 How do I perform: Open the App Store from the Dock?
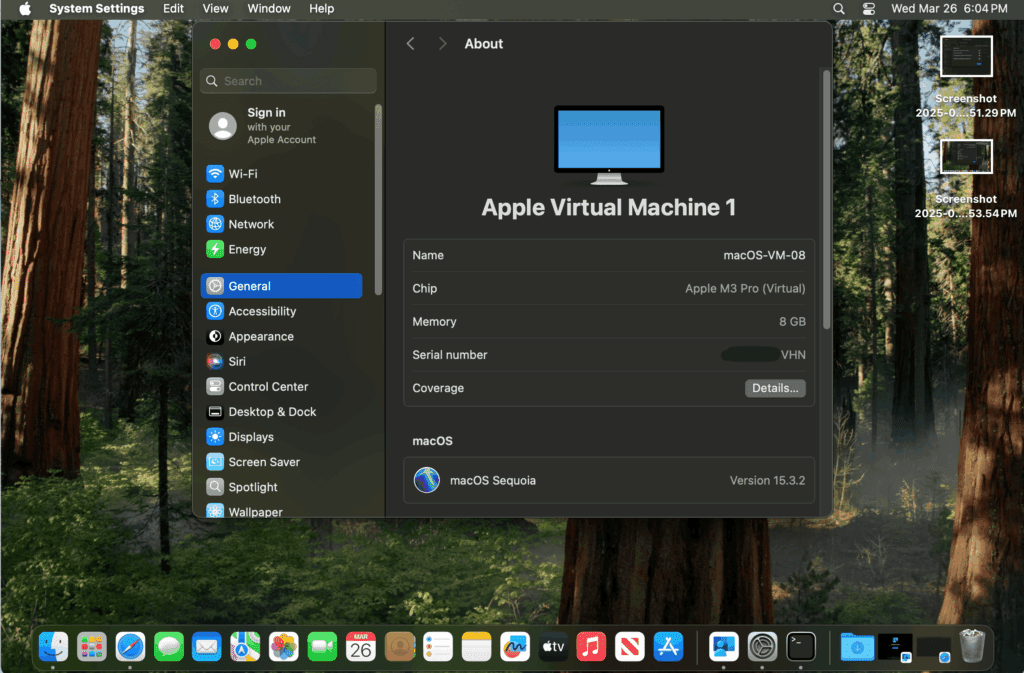pos(668,646)
